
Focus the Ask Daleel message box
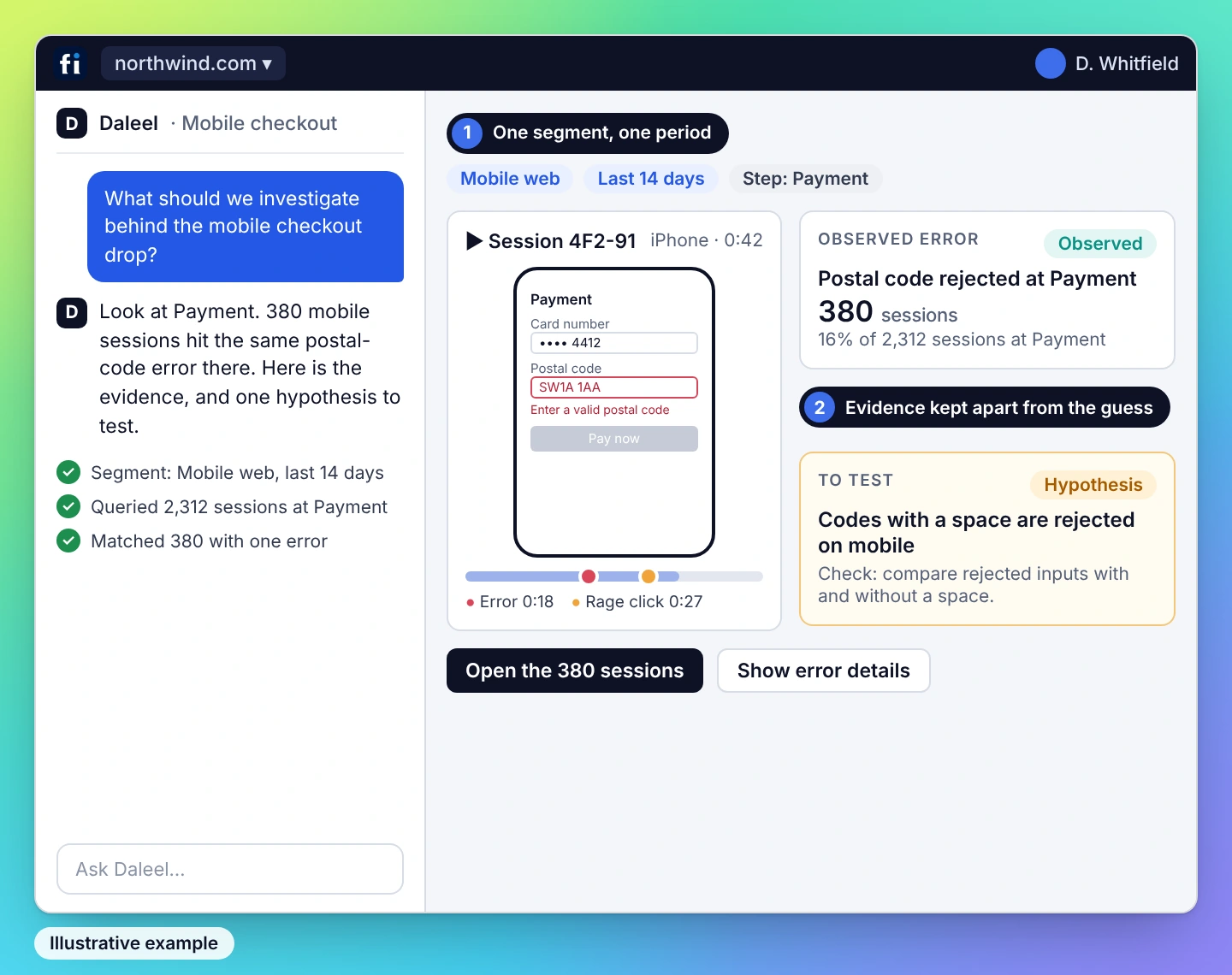point(230,869)
